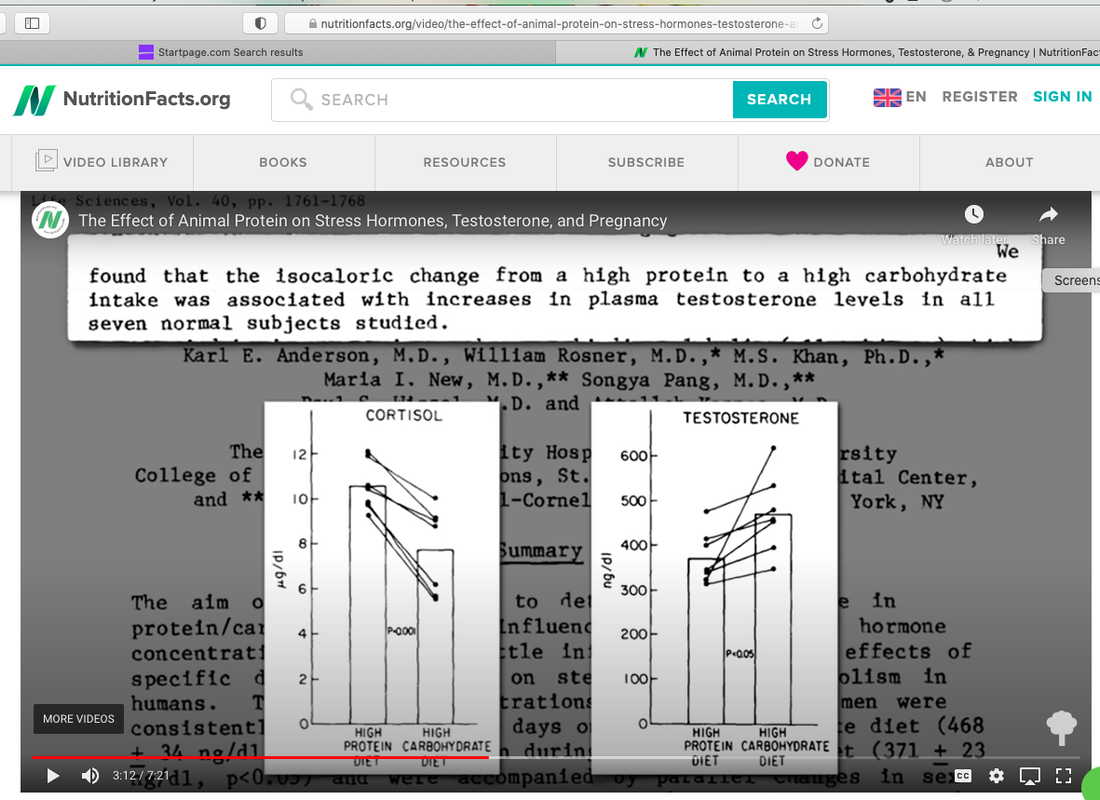Click the REGISTER link
1100x800 pixels.
[979, 97]
